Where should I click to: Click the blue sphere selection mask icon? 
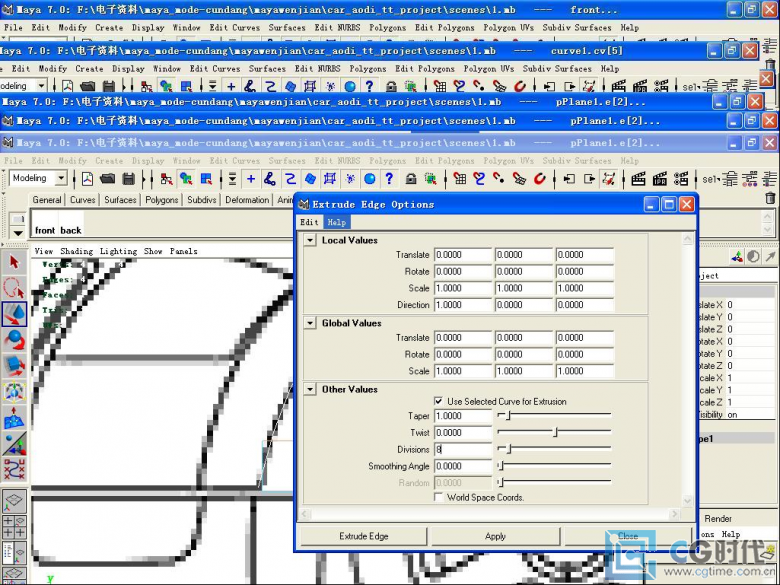370,179
